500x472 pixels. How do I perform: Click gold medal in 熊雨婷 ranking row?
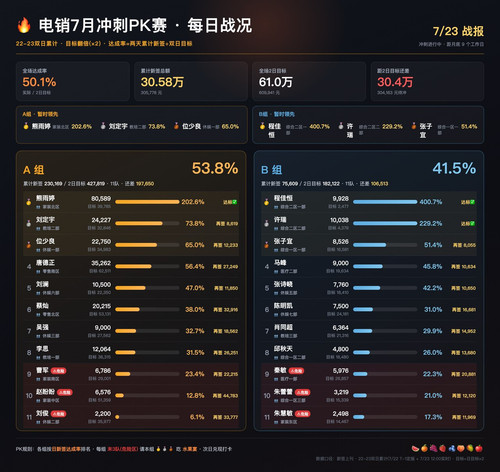[29, 202]
